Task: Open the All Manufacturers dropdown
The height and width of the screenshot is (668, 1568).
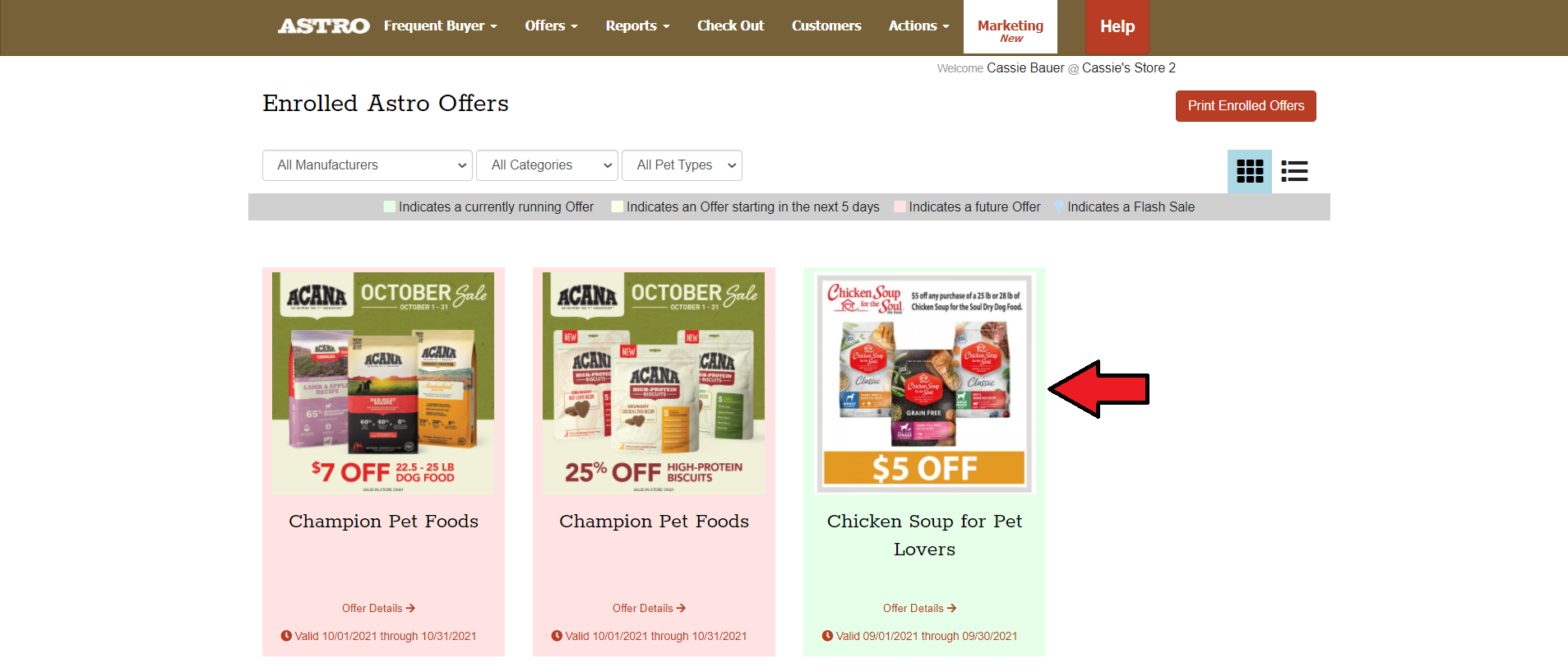Action: [368, 165]
